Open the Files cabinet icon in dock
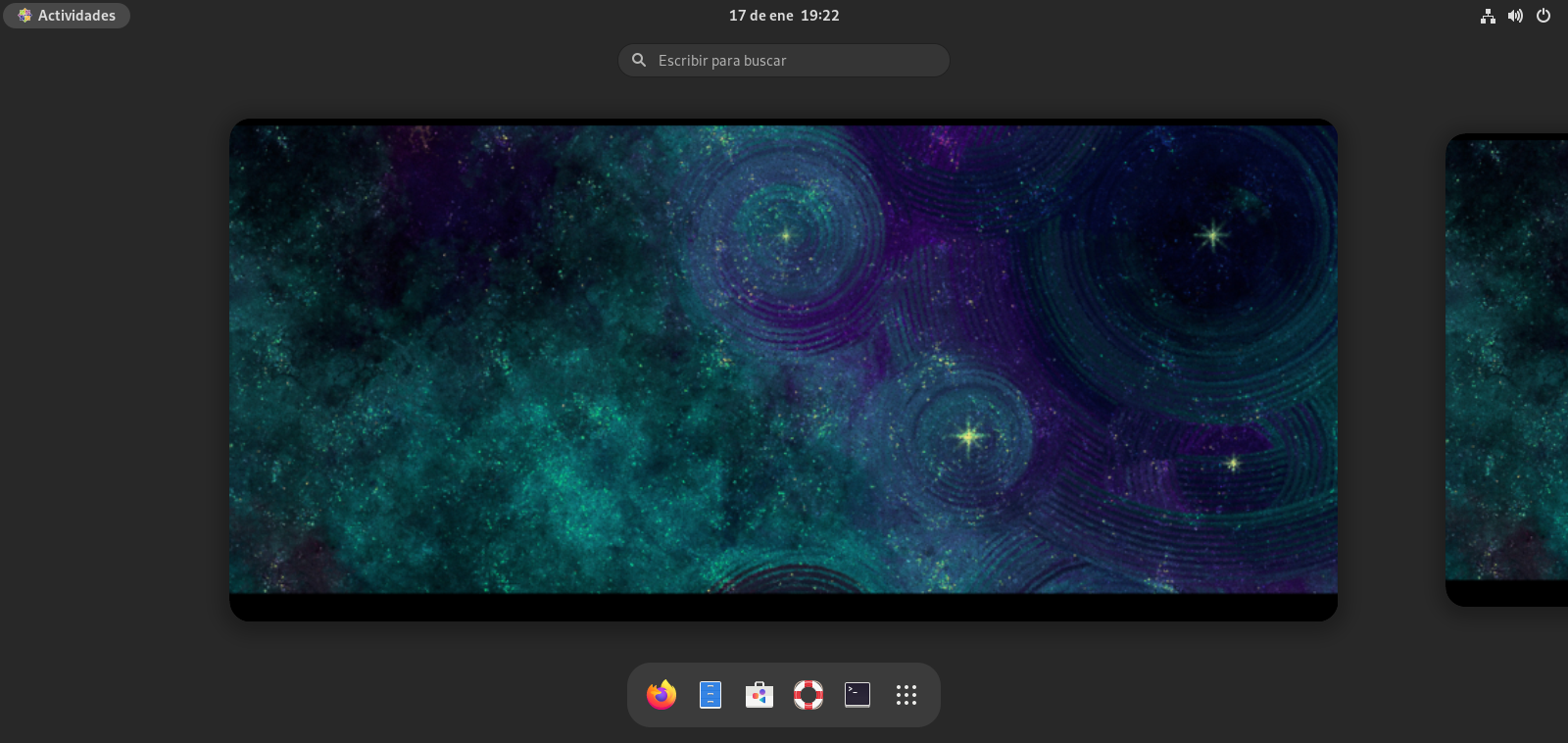This screenshot has width=1568, height=743. click(x=710, y=695)
